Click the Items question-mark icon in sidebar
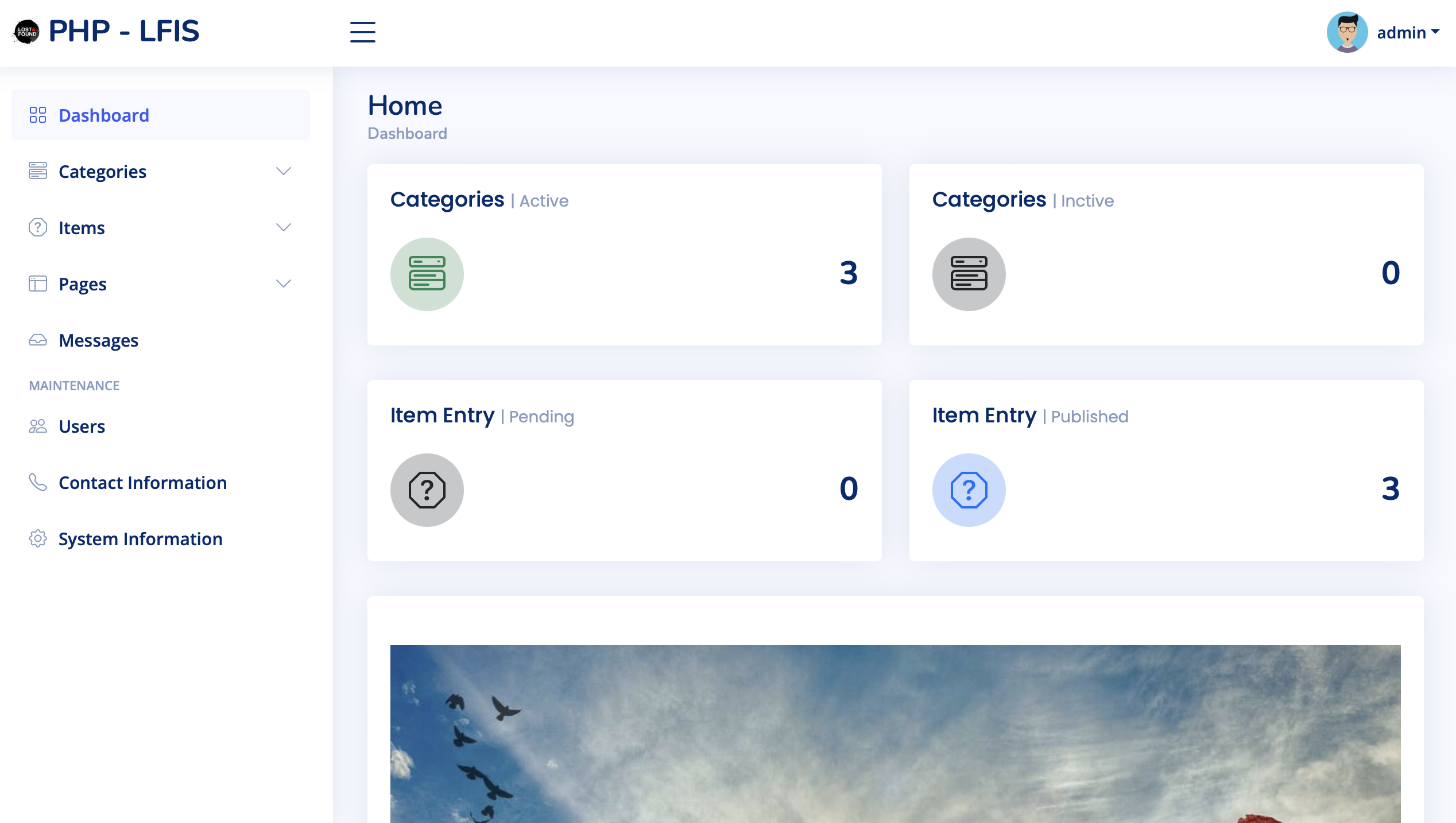The height and width of the screenshot is (823, 1456). [38, 227]
